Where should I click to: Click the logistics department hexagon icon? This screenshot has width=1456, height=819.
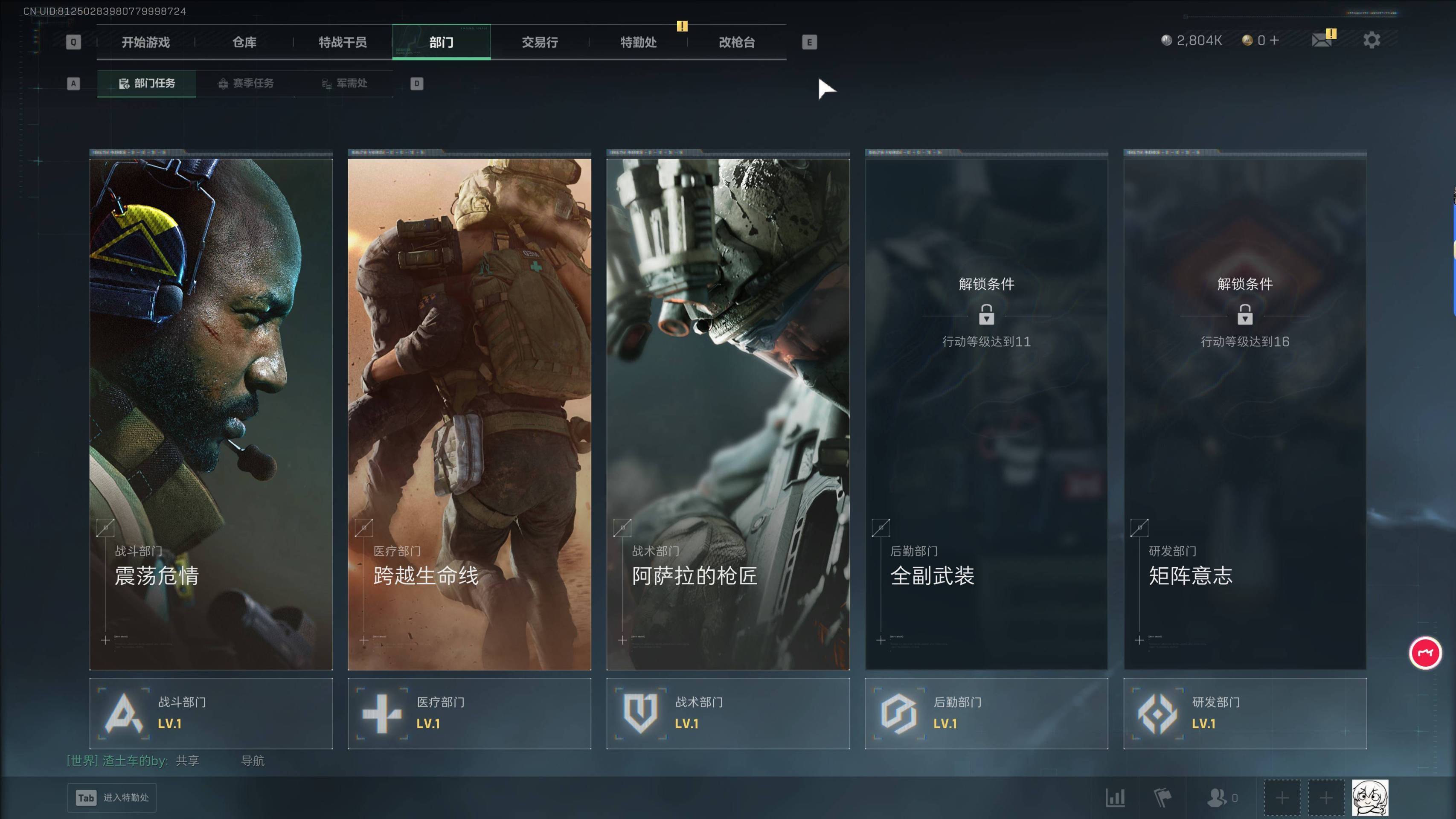click(899, 714)
